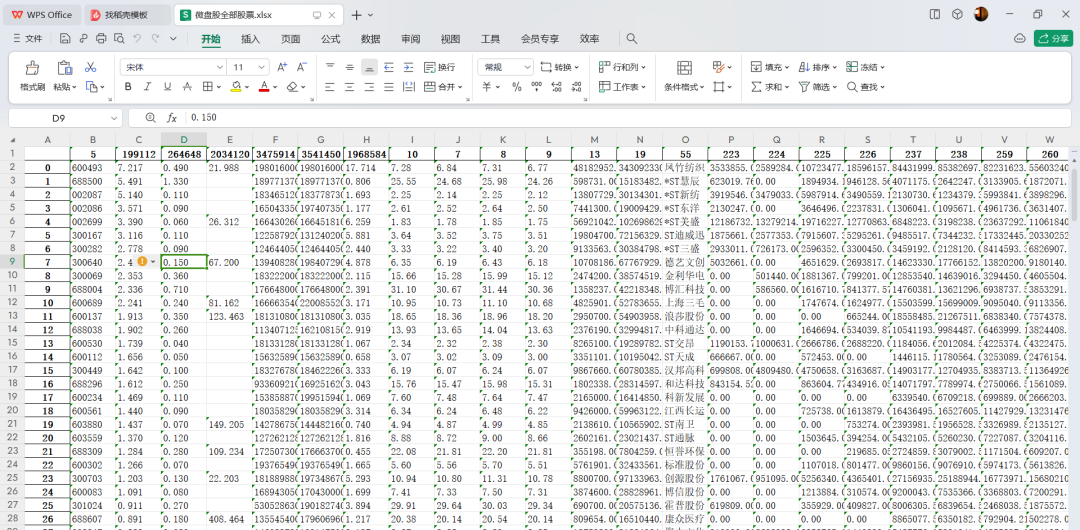Click the Format Painter (格式刷) icon

pyautogui.click(x=32, y=68)
